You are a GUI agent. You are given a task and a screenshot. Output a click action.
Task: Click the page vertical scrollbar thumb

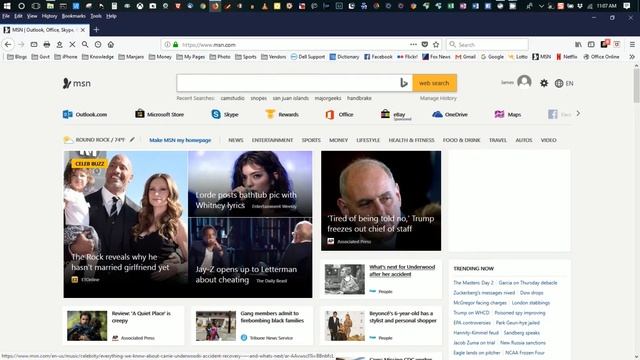click(636, 87)
